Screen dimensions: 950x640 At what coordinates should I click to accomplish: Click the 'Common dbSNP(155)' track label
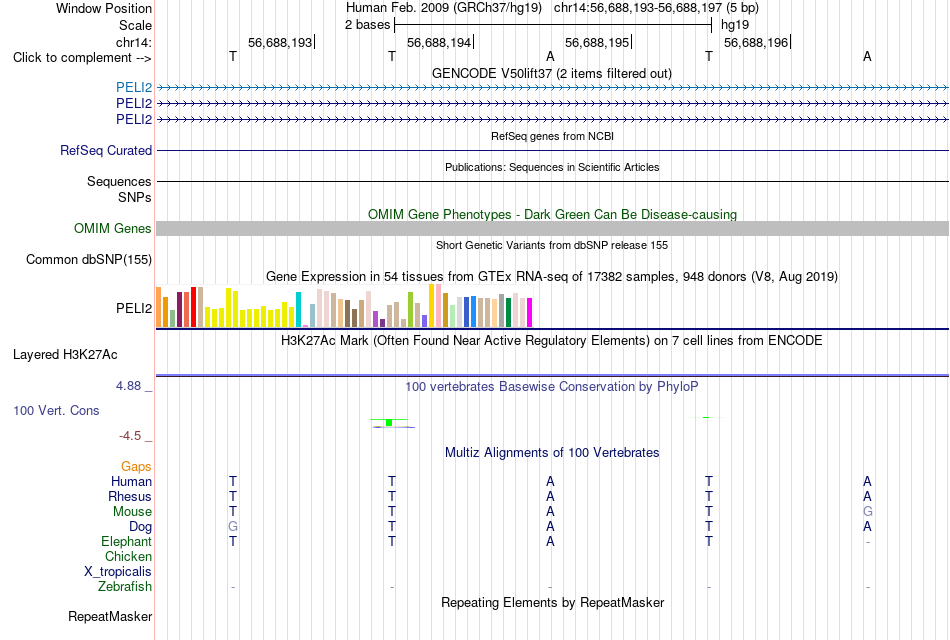tap(89, 259)
